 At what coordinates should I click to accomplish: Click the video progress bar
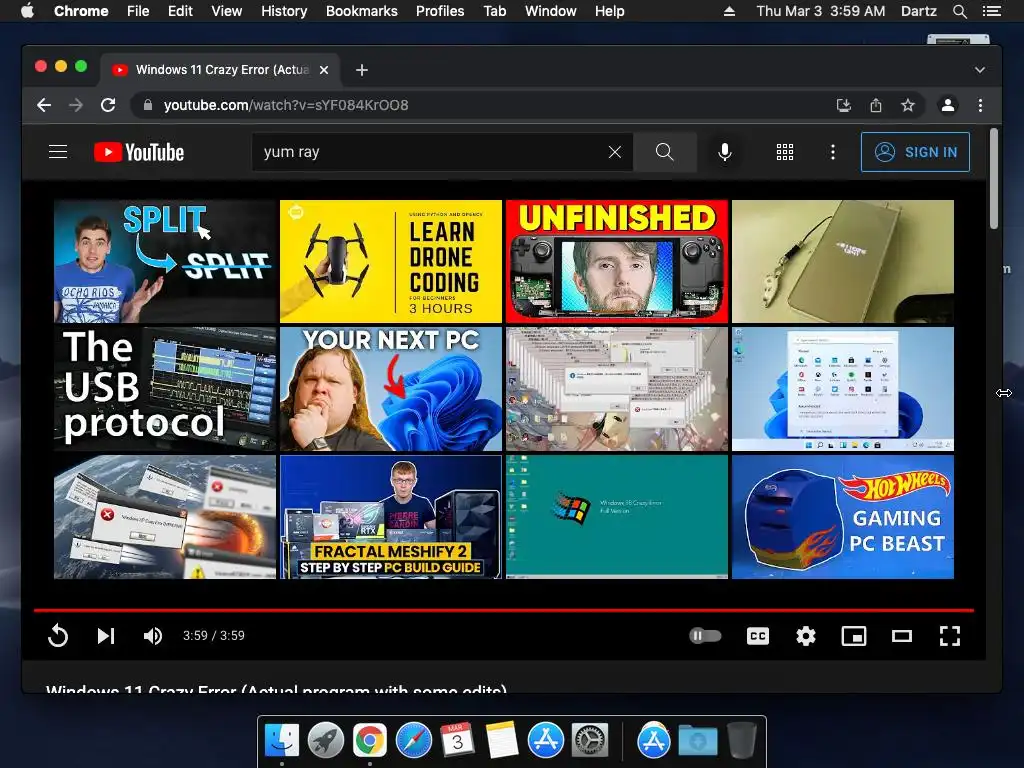pyautogui.click(x=504, y=610)
